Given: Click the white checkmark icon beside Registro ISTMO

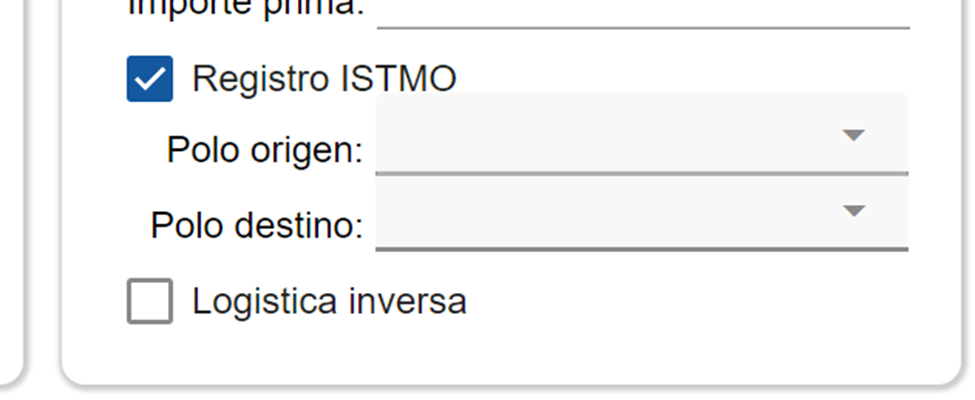Looking at the screenshot, I should pyautogui.click(x=150, y=79).
